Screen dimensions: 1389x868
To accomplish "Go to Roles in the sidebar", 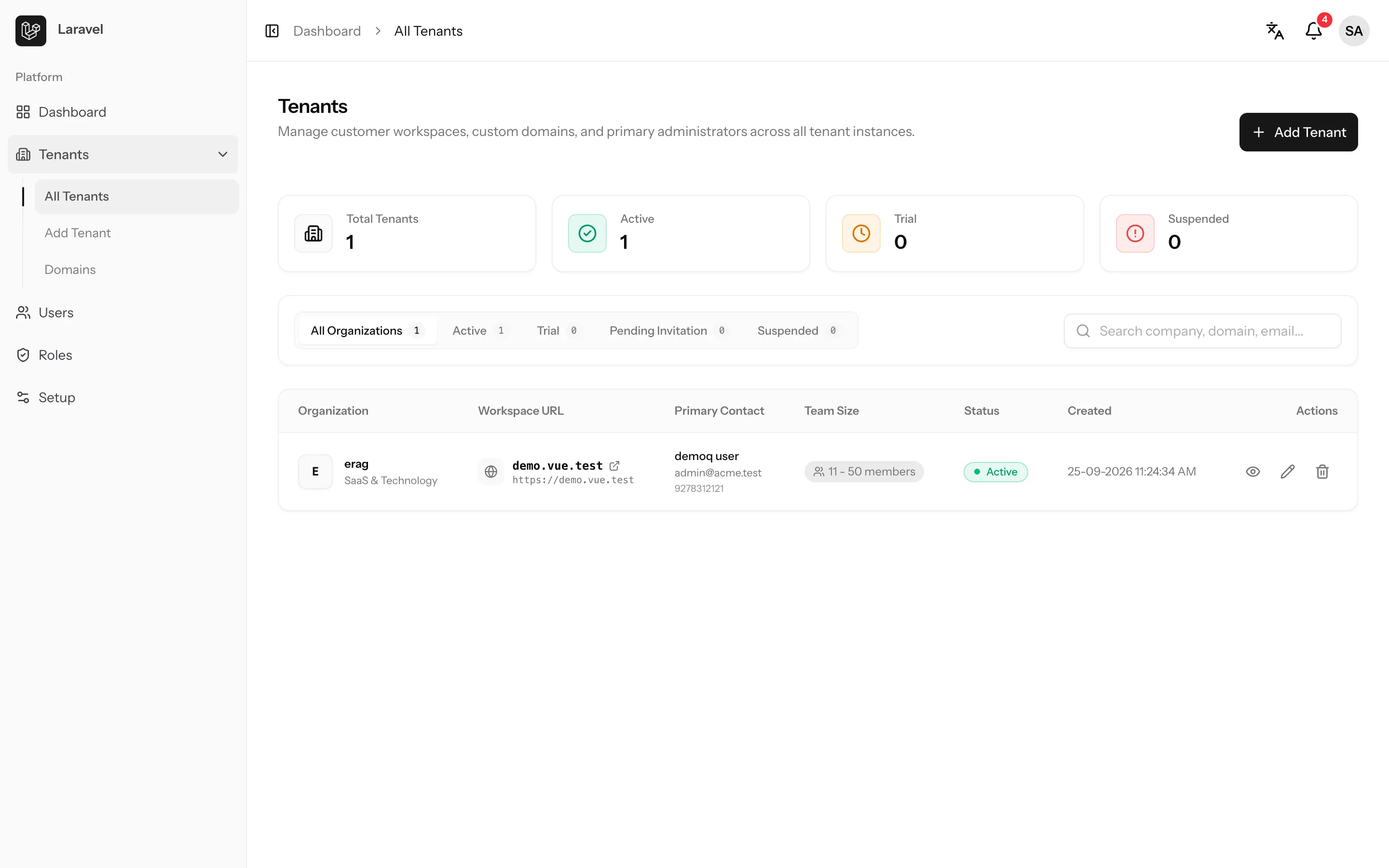I will click(x=123, y=355).
